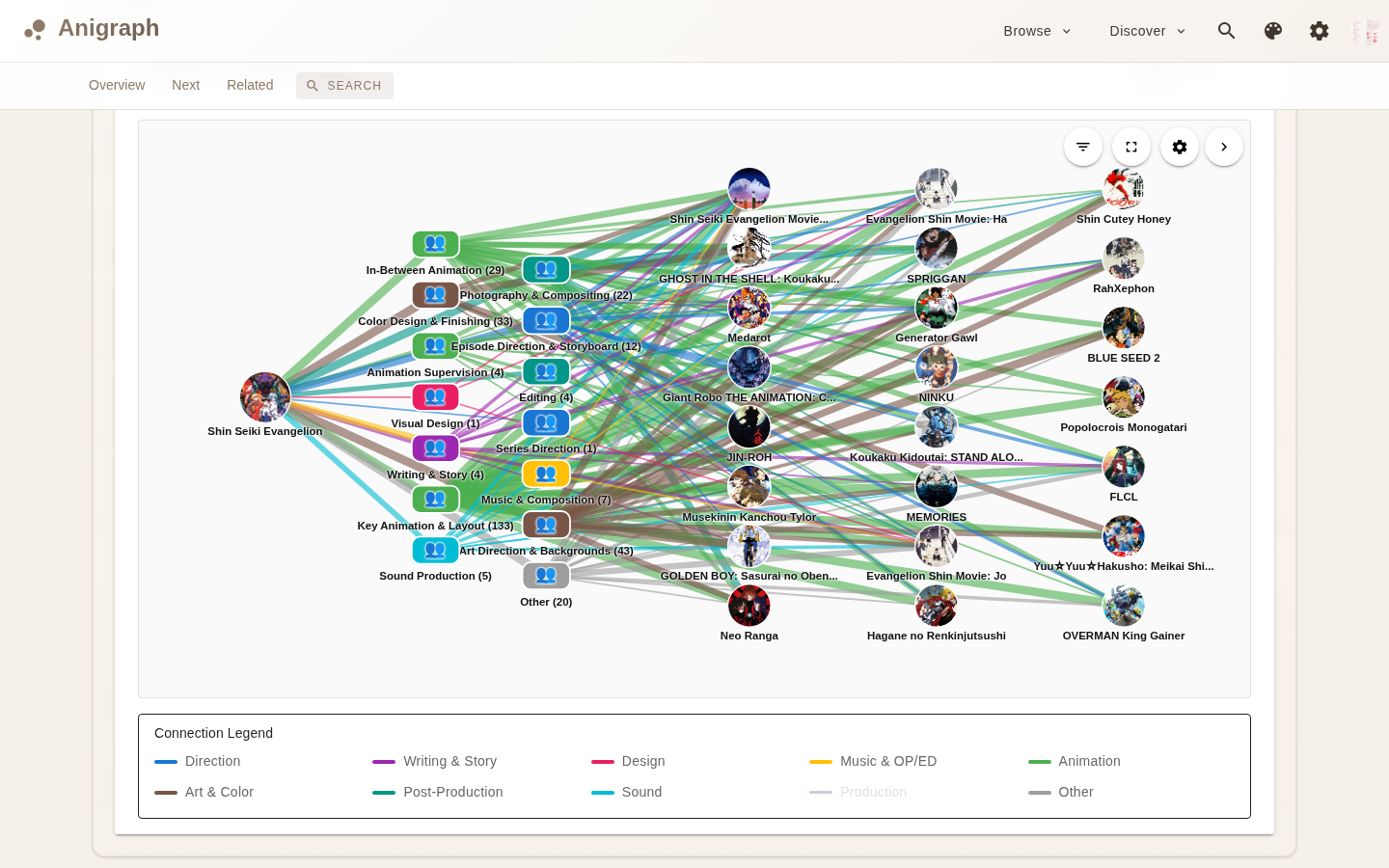The width and height of the screenshot is (1389, 868).
Task: Click the Anigraph logo link
Action: point(93,29)
